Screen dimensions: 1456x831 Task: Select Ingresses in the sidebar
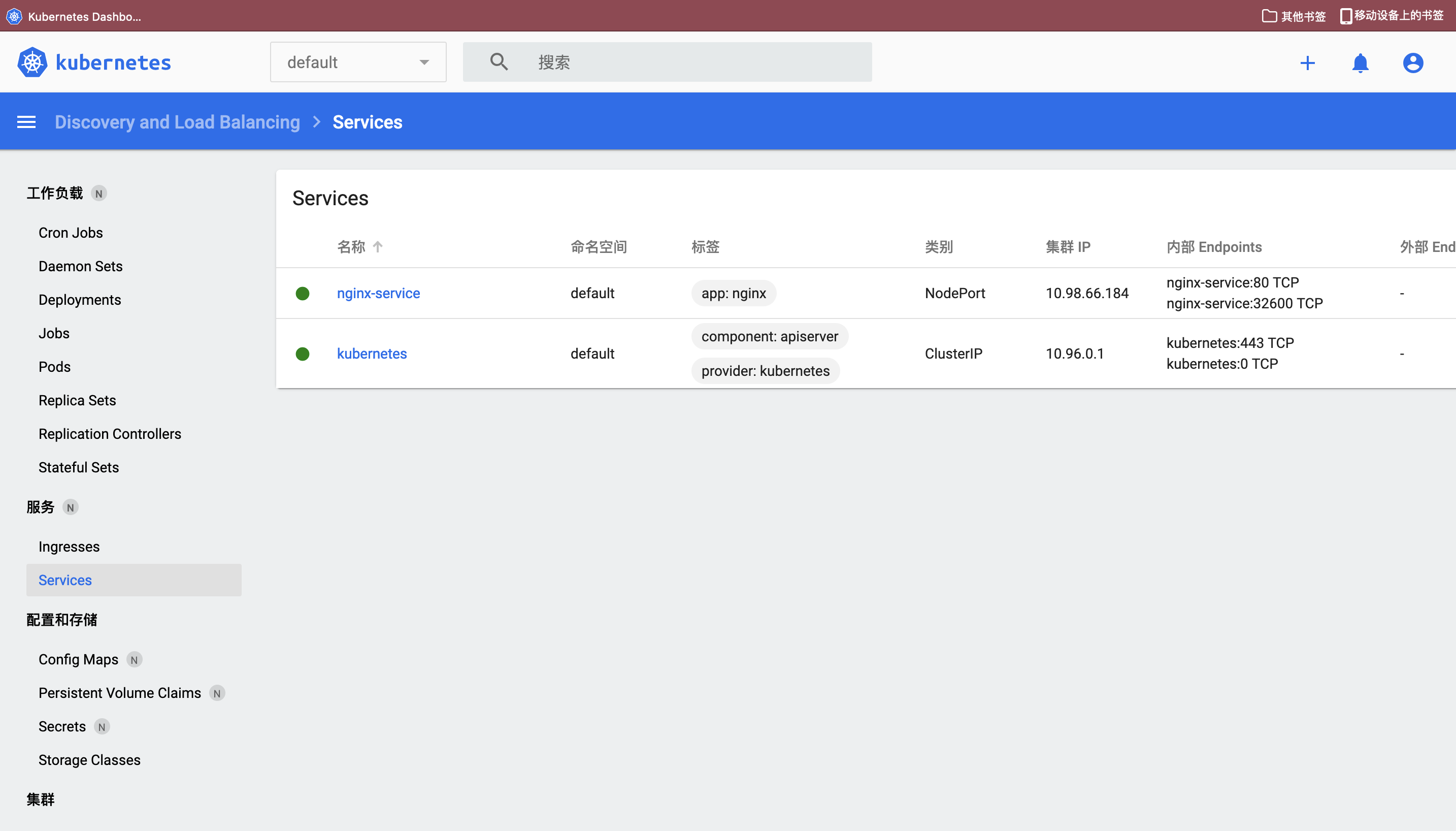69,546
